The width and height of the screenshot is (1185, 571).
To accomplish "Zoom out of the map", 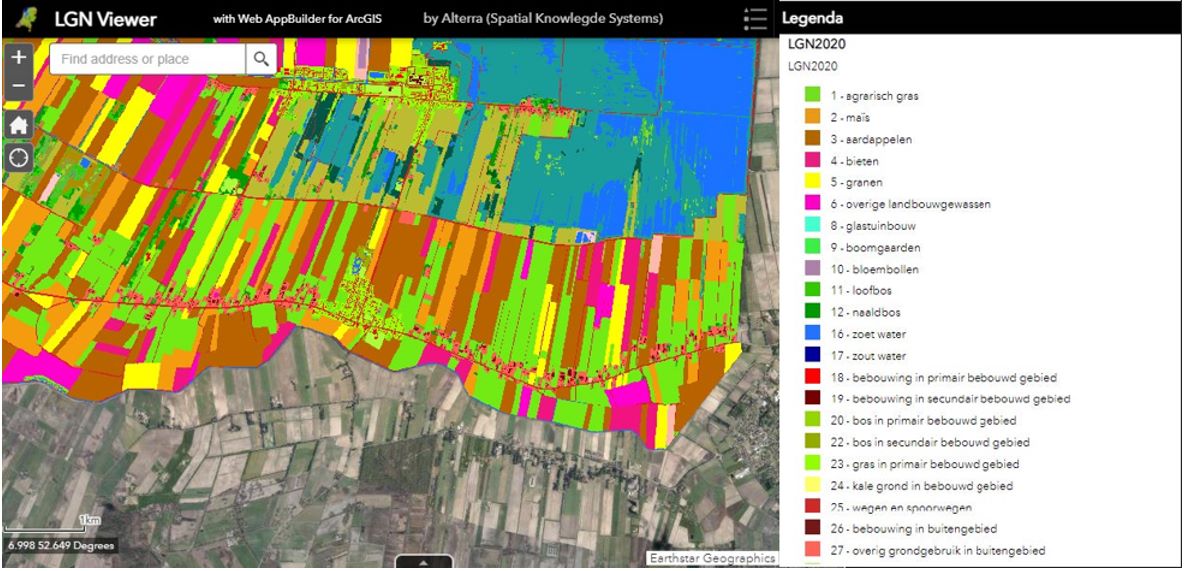I will (18, 86).
